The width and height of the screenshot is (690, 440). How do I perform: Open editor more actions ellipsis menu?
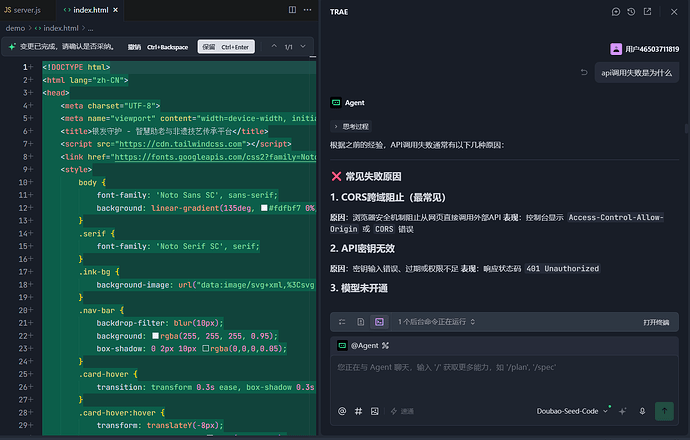pyautogui.click(x=308, y=10)
